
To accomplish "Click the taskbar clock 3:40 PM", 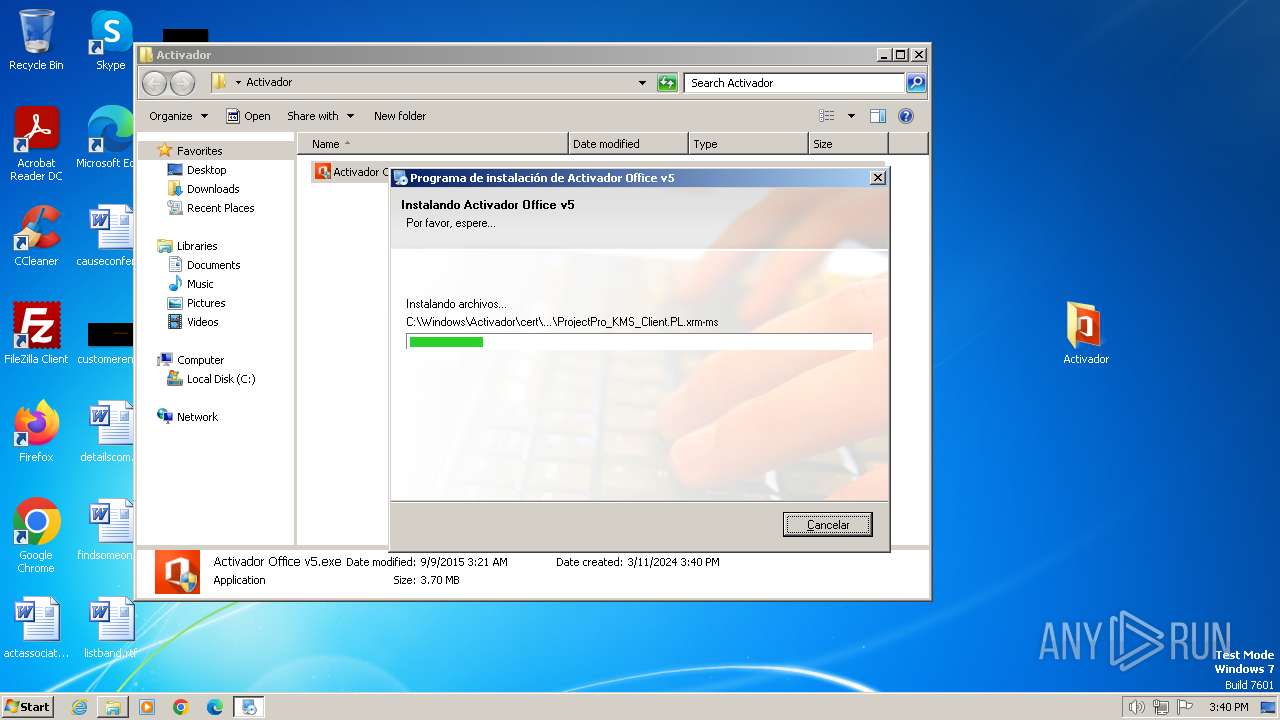I will pyautogui.click(x=1228, y=707).
